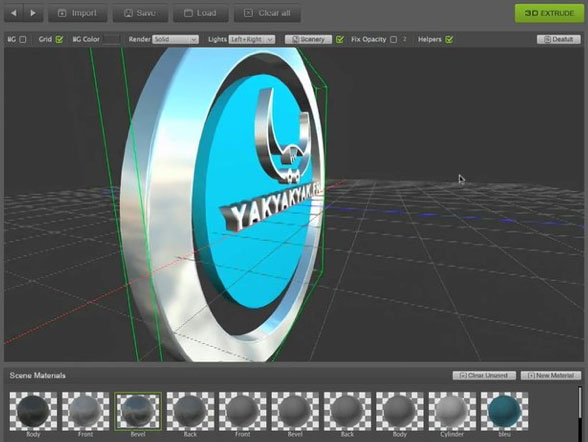
Task: Click the Scene Materials panel title
Action: pyautogui.click(x=38, y=375)
